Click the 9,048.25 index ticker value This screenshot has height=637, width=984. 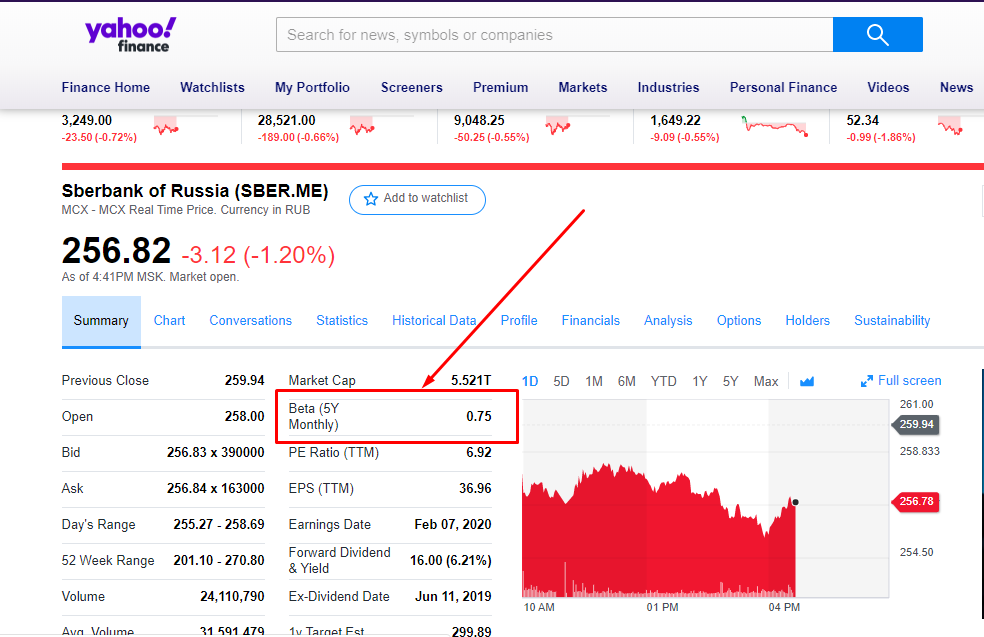479,120
